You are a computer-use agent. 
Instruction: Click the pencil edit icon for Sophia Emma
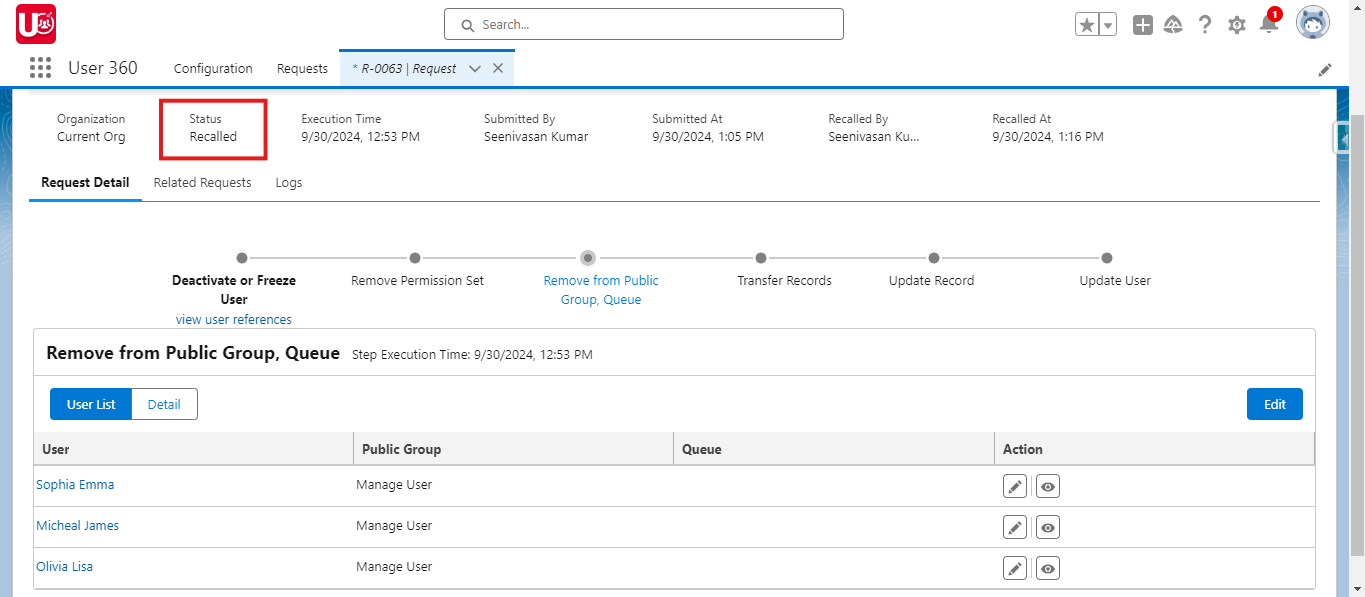click(x=1015, y=486)
